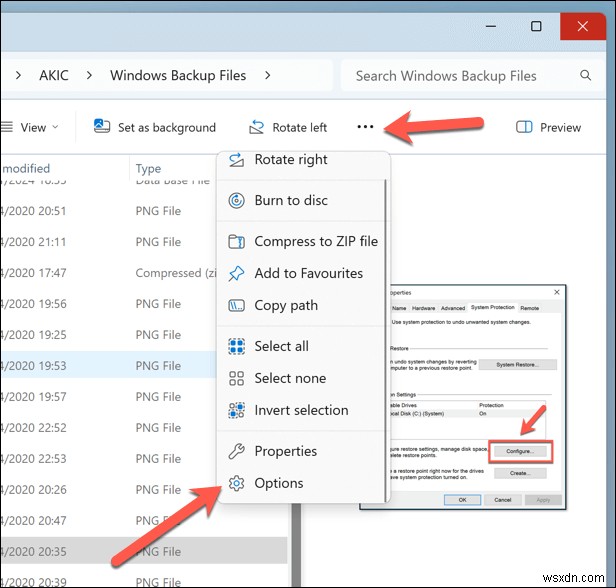This screenshot has width=616, height=588.
Task: Click the Options gear icon
Action: pyautogui.click(x=236, y=483)
